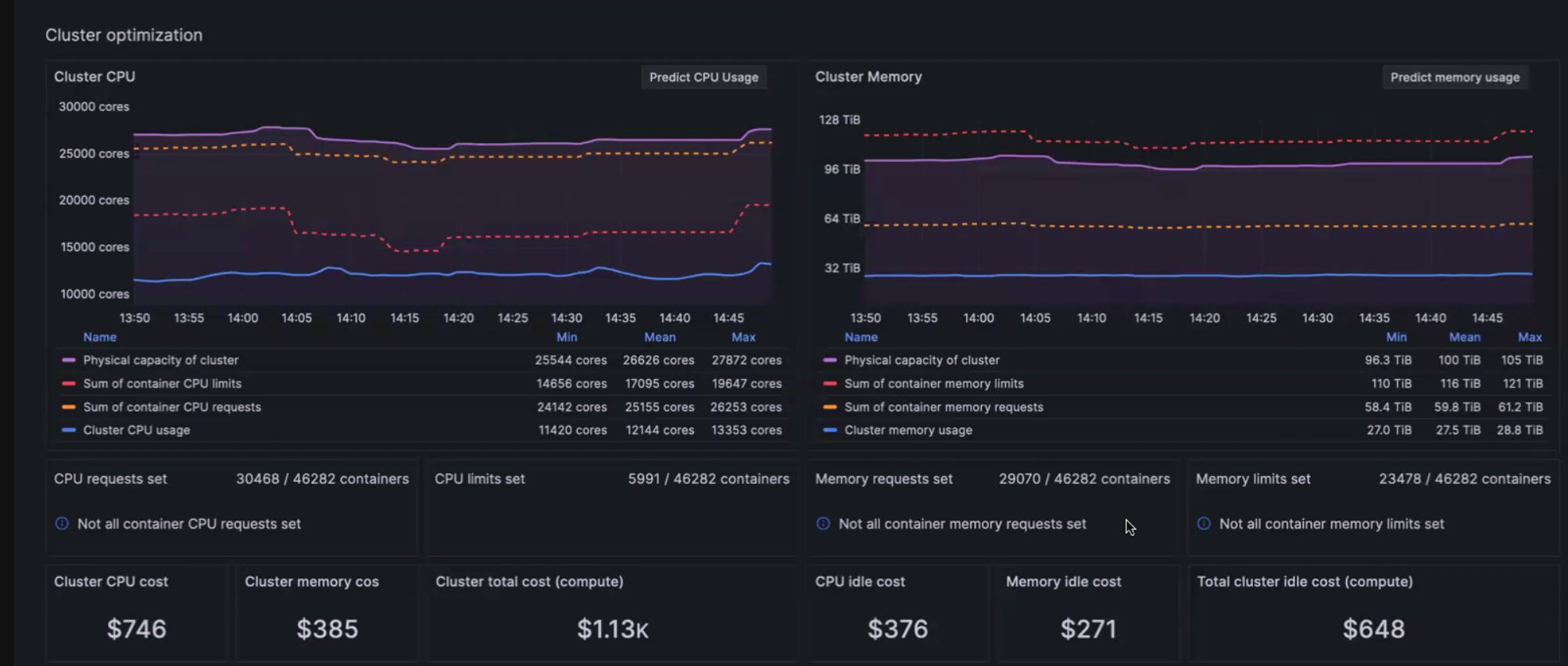Image resolution: width=1568 pixels, height=666 pixels.
Task: Sort CPU legend by Max column
Action: 743,337
